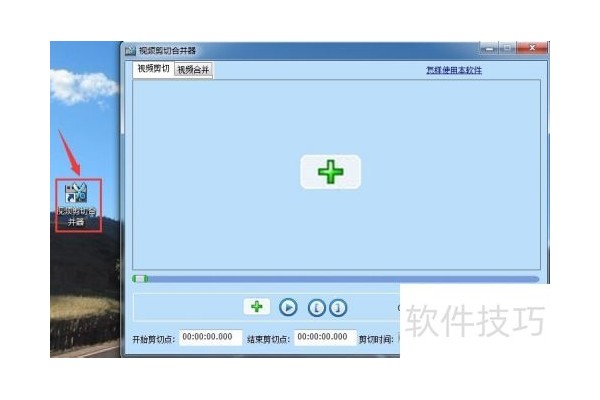This screenshot has width=600, height=400.
Task: Open the 怎样使用本软件 help link
Action: click(x=454, y=70)
